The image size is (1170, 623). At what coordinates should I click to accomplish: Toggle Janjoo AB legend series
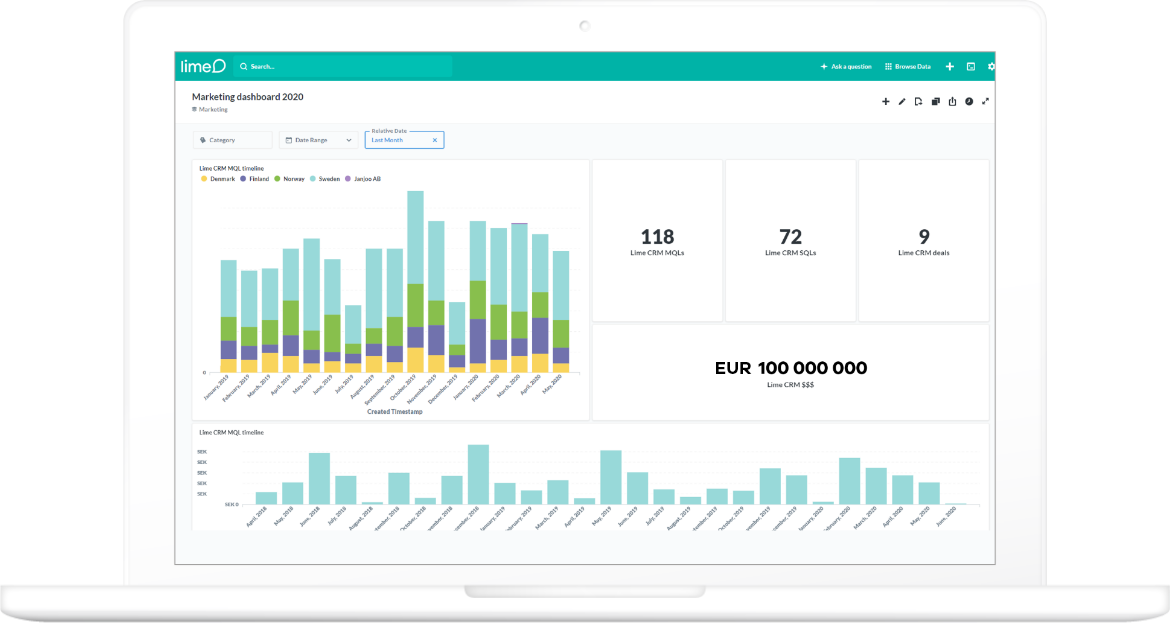[363, 179]
